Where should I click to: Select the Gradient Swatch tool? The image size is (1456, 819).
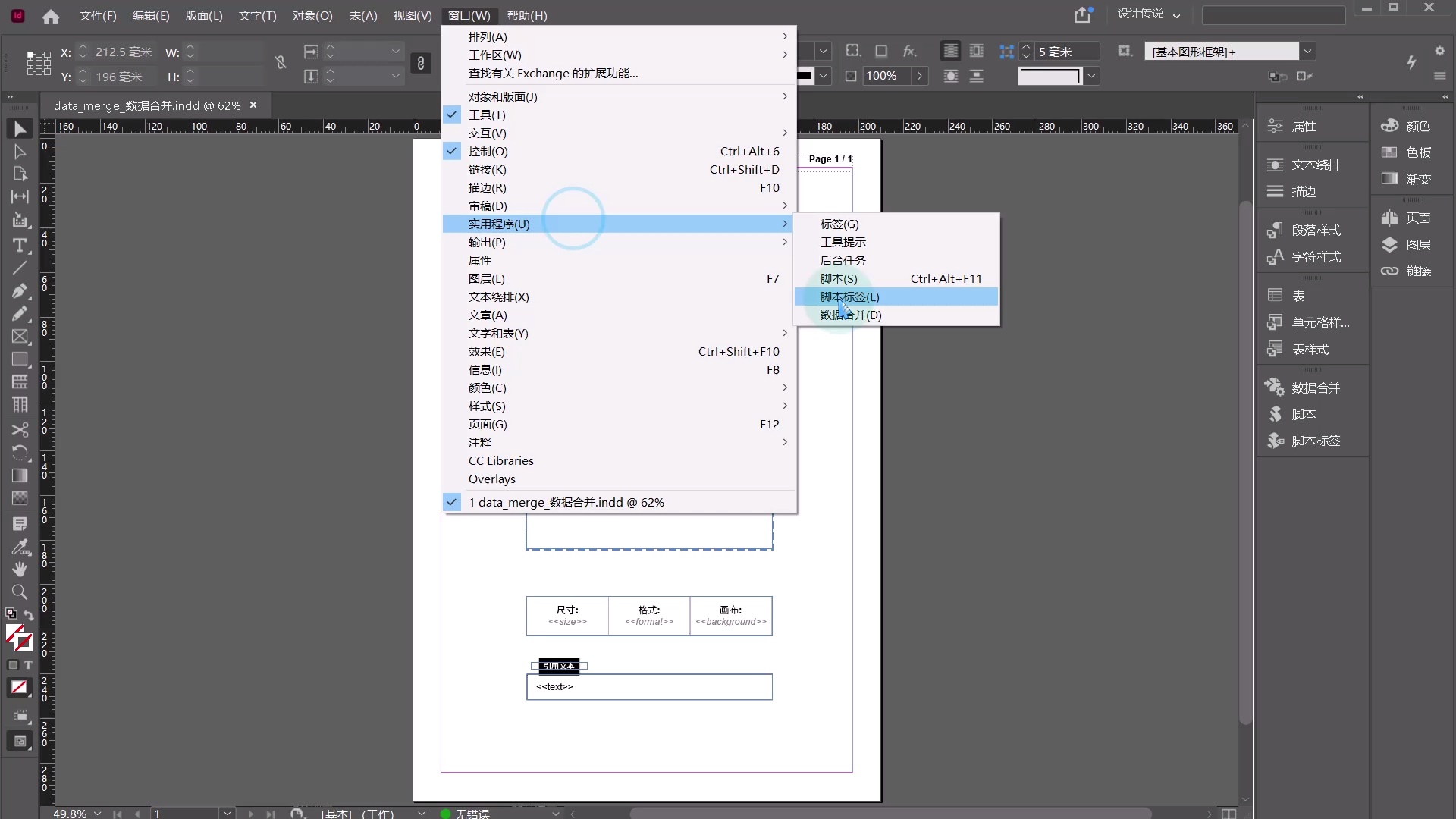[20, 475]
